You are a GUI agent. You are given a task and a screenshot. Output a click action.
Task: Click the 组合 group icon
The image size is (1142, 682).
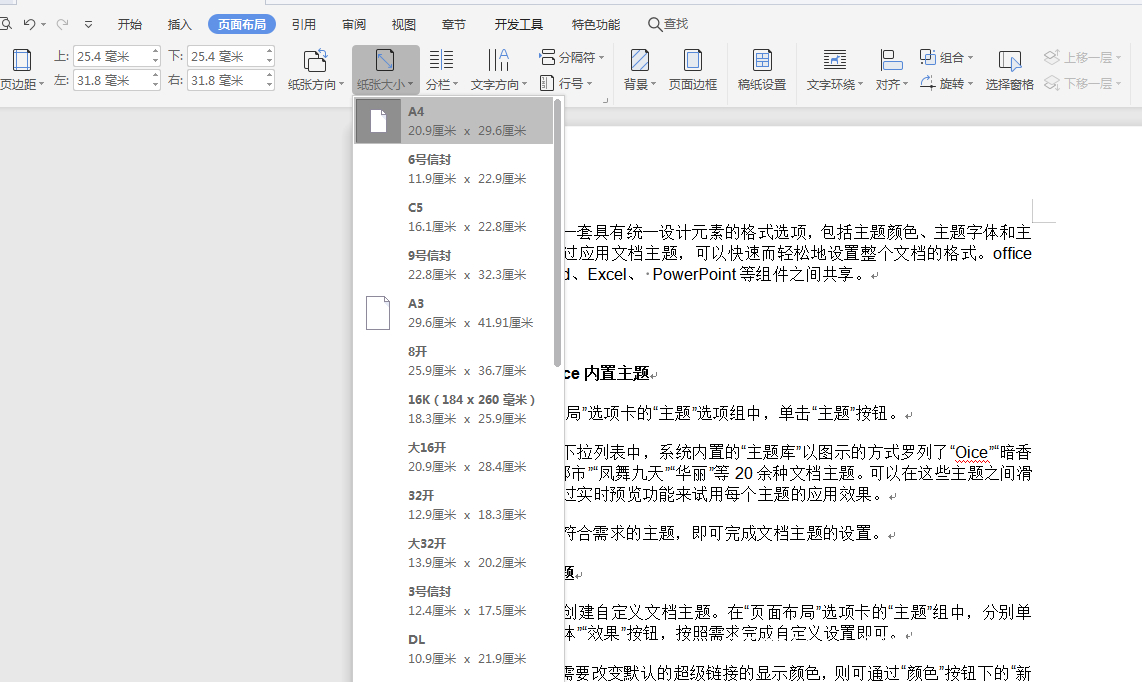point(928,57)
